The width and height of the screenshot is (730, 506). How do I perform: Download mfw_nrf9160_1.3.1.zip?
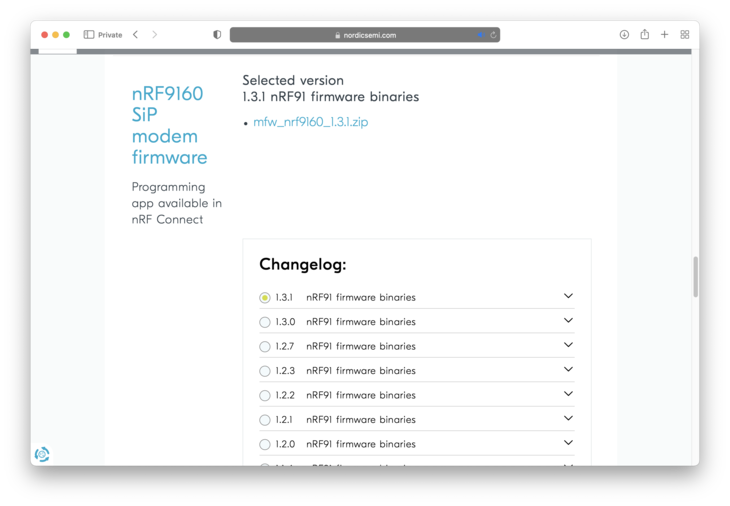[x=311, y=122]
